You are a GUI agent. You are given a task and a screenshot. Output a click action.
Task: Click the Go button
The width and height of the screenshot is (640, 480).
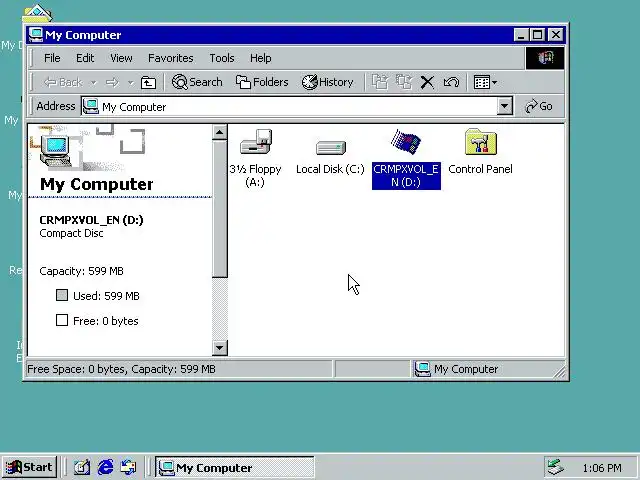(x=539, y=106)
